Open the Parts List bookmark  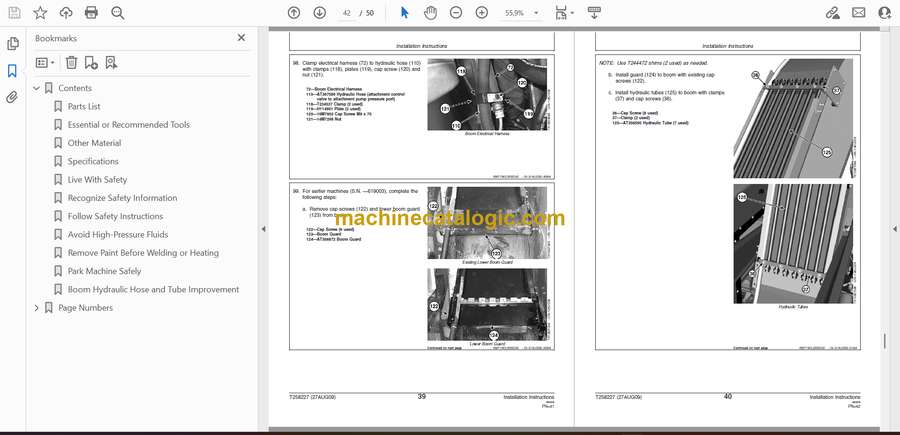[x=84, y=106]
